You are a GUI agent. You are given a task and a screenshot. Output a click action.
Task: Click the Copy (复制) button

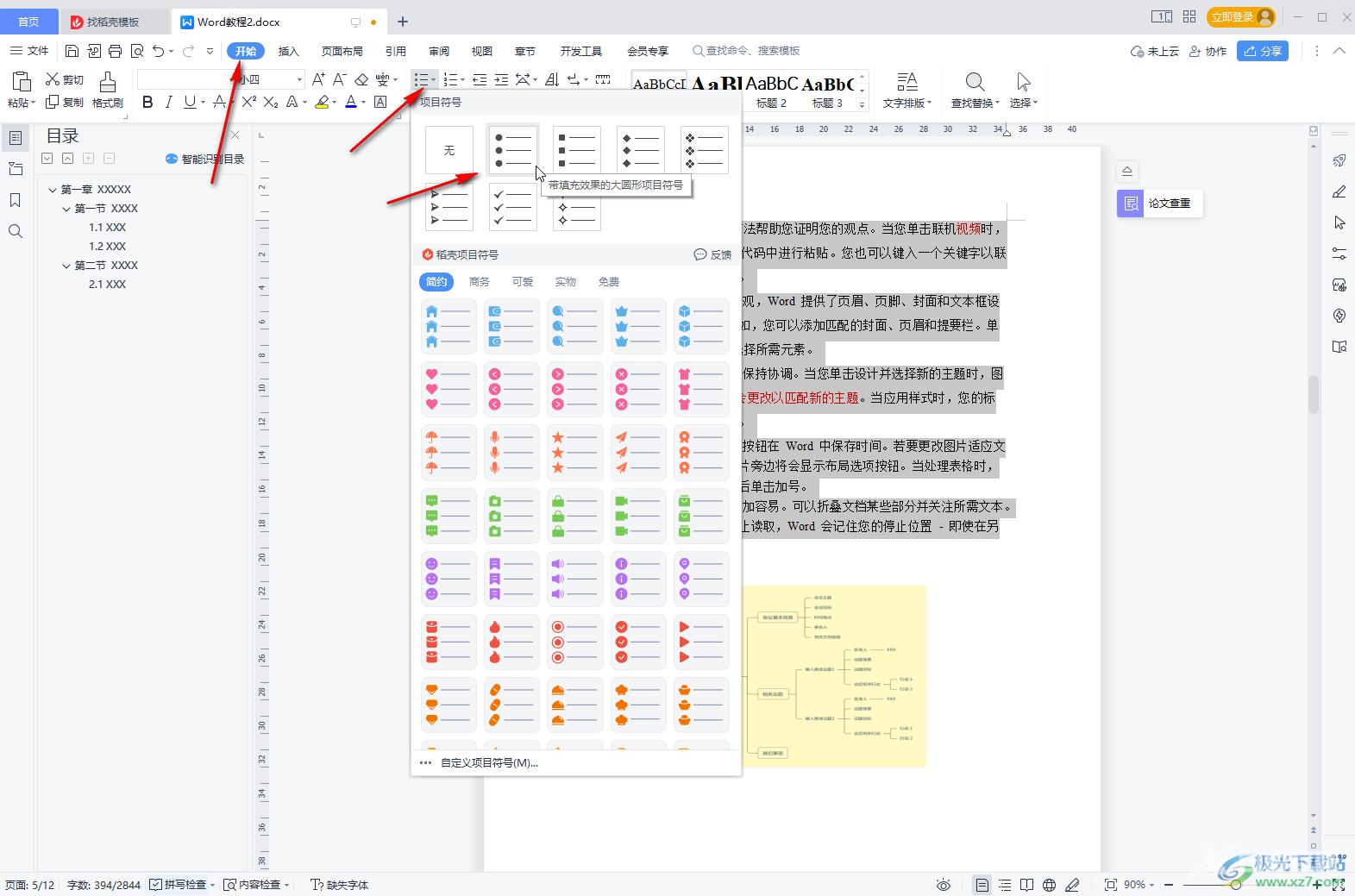pyautogui.click(x=65, y=102)
